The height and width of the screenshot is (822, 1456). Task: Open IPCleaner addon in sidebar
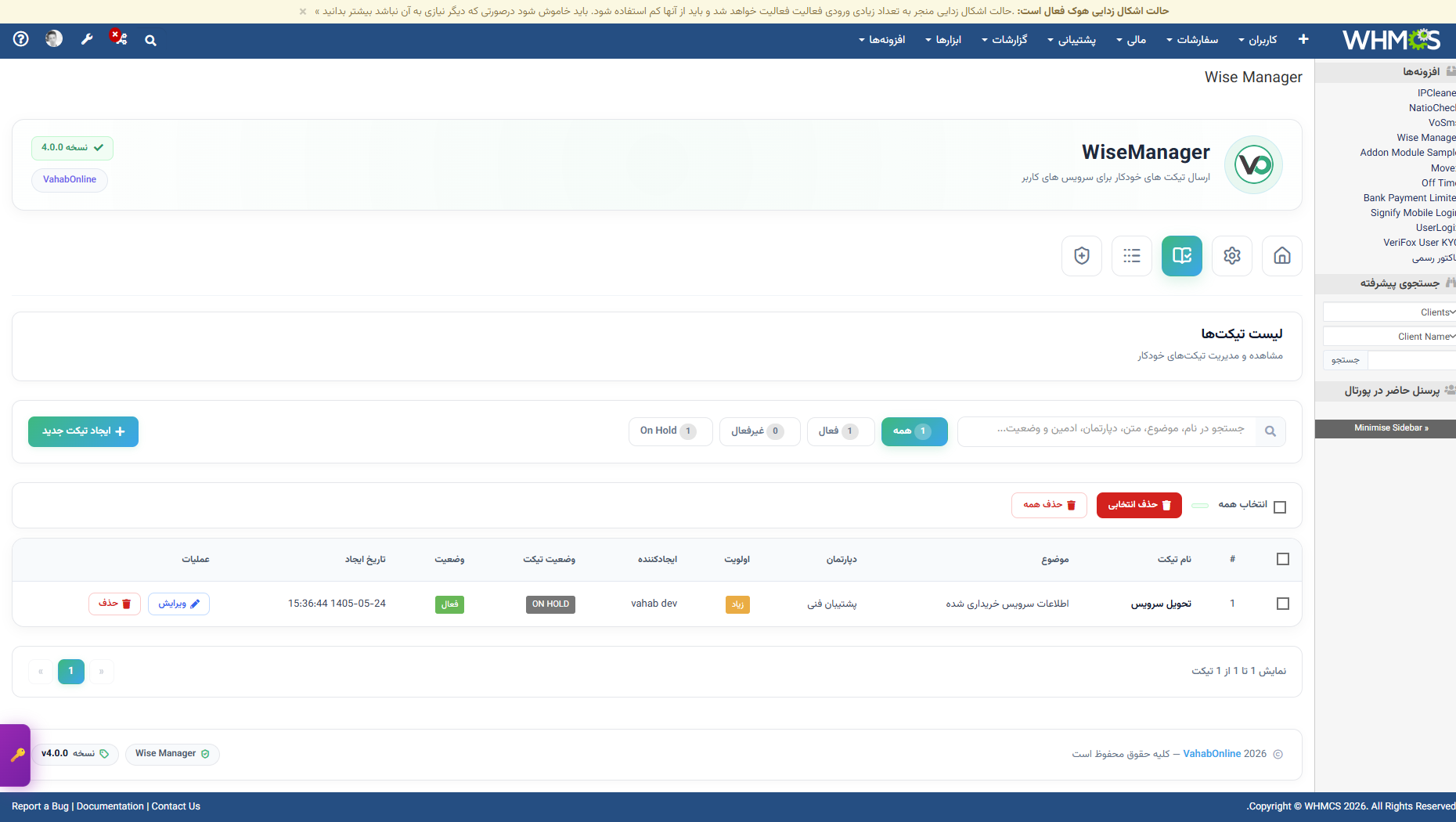[x=1436, y=93]
